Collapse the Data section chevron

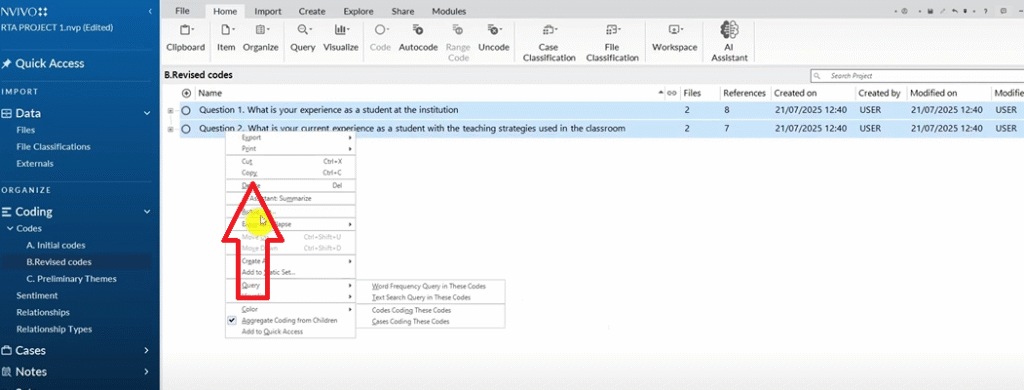point(147,114)
